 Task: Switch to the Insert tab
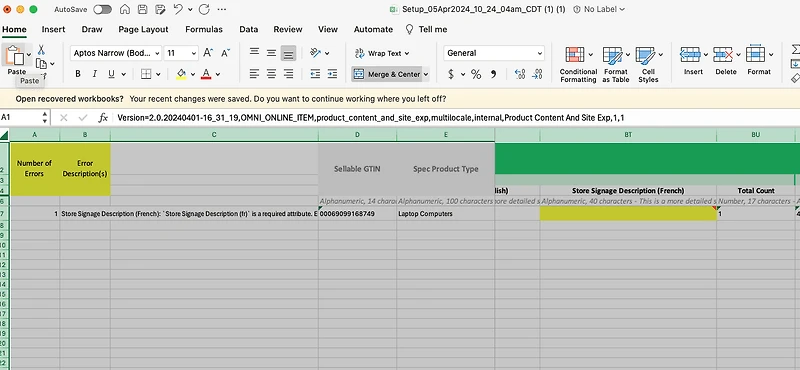click(x=54, y=29)
